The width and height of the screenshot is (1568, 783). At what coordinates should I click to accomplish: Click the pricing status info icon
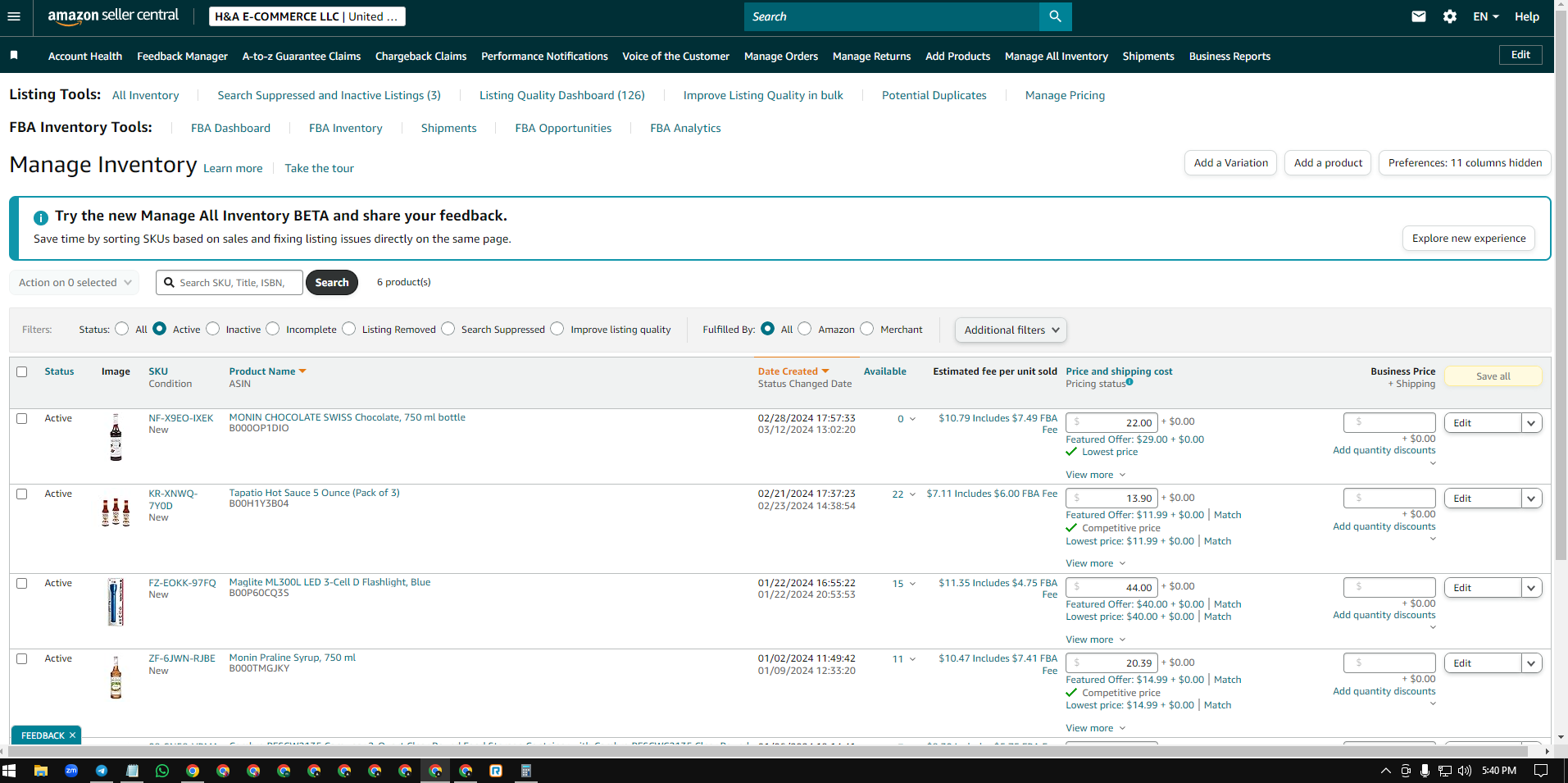(1129, 382)
